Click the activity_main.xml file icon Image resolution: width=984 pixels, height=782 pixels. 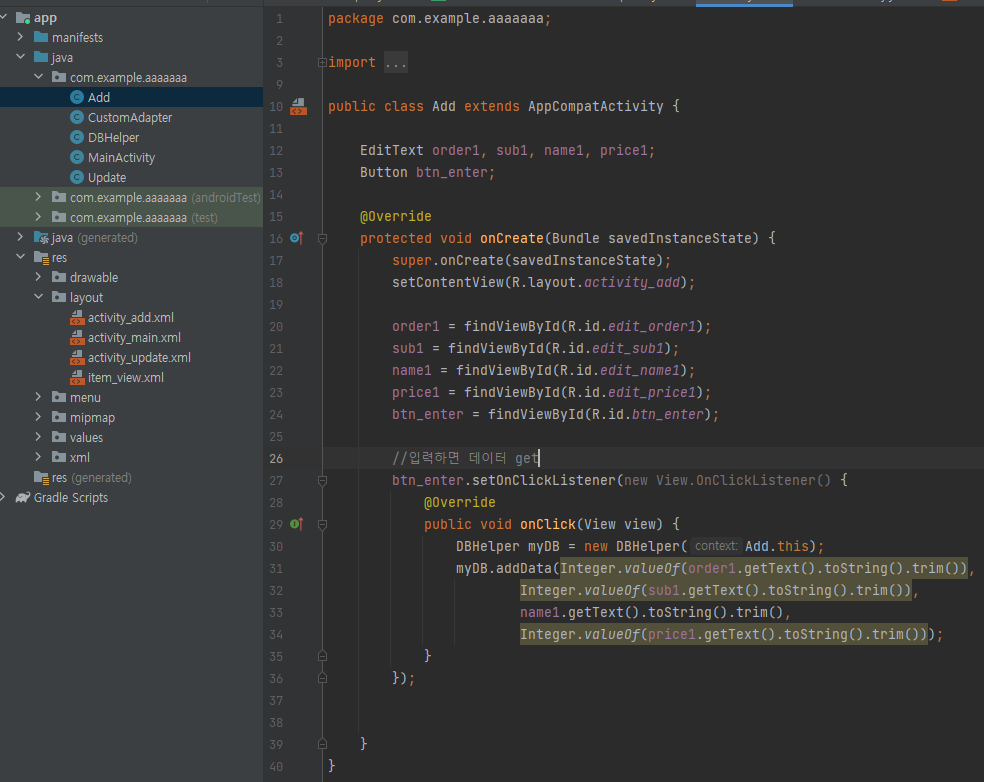tap(77, 338)
